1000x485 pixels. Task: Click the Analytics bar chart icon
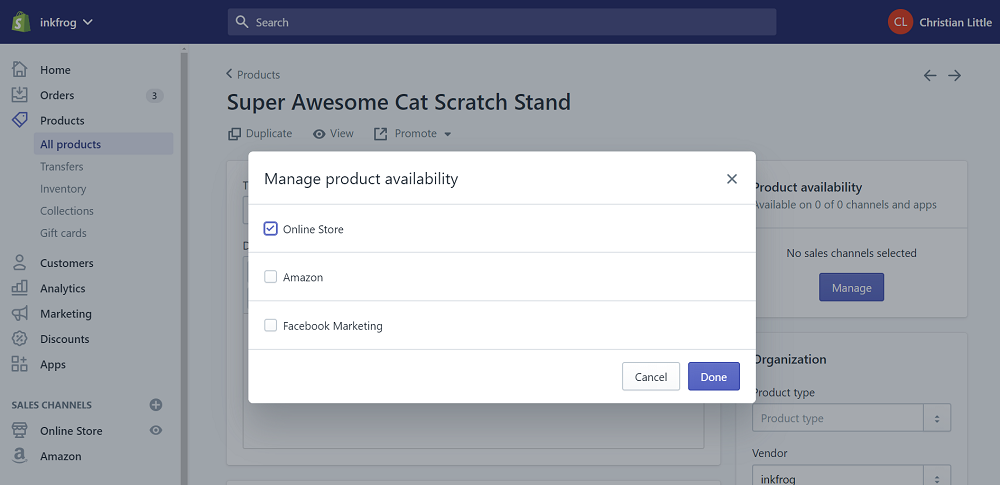click(19, 288)
